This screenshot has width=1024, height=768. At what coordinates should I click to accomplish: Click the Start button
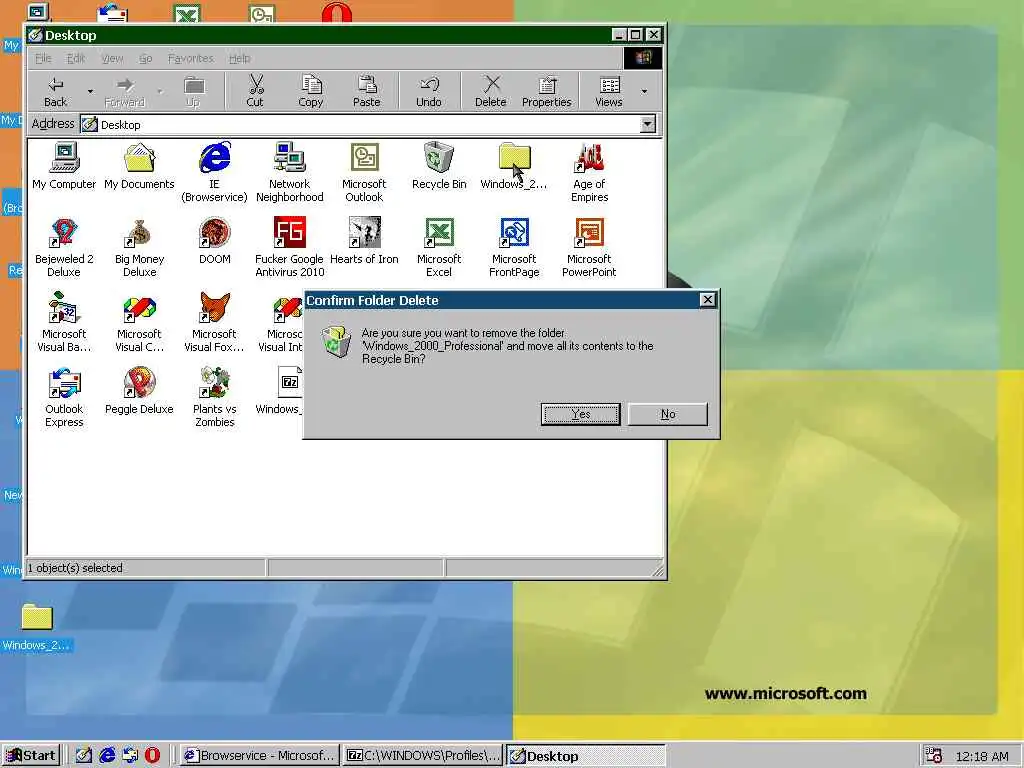pos(31,756)
